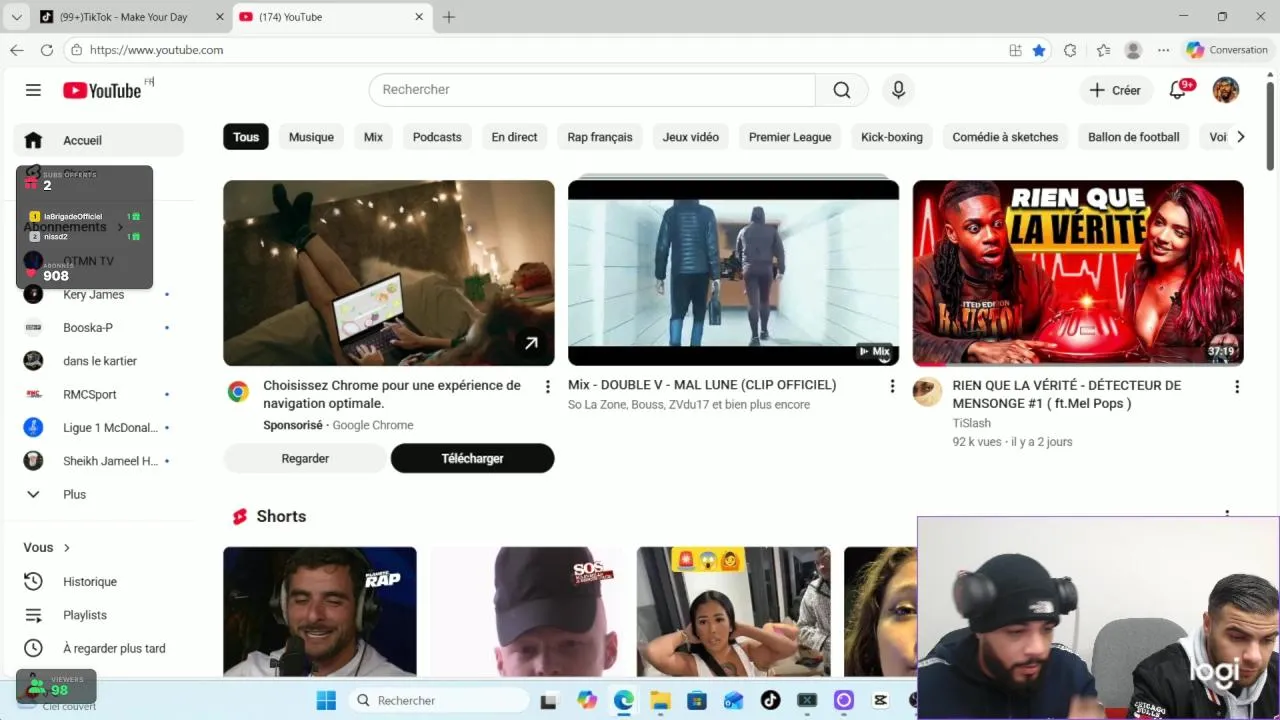This screenshot has width=1280, height=720.
Task: Open the Windows Start menu
Action: pos(326,700)
